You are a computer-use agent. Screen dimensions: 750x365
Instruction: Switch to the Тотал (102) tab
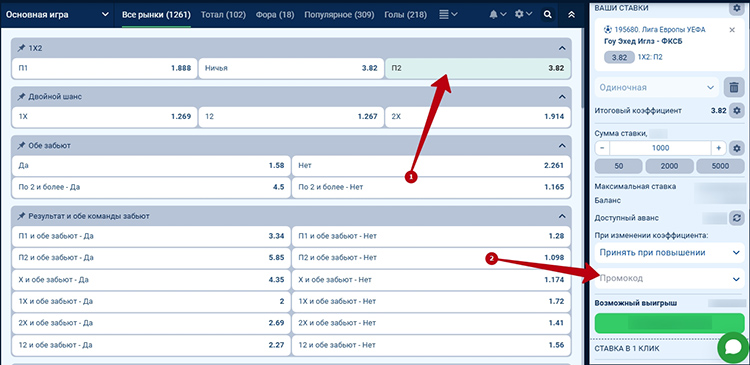click(223, 15)
